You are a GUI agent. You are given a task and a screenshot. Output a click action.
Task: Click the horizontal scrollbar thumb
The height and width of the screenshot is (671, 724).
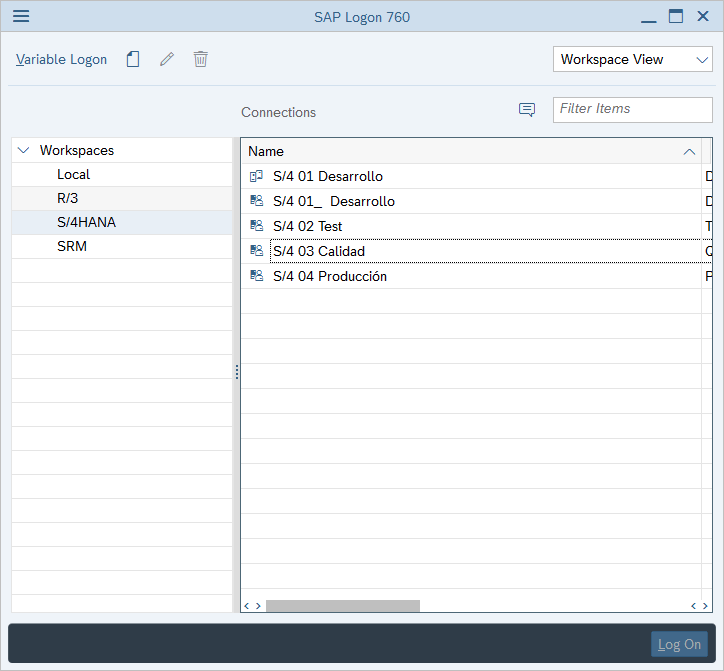click(x=342, y=605)
